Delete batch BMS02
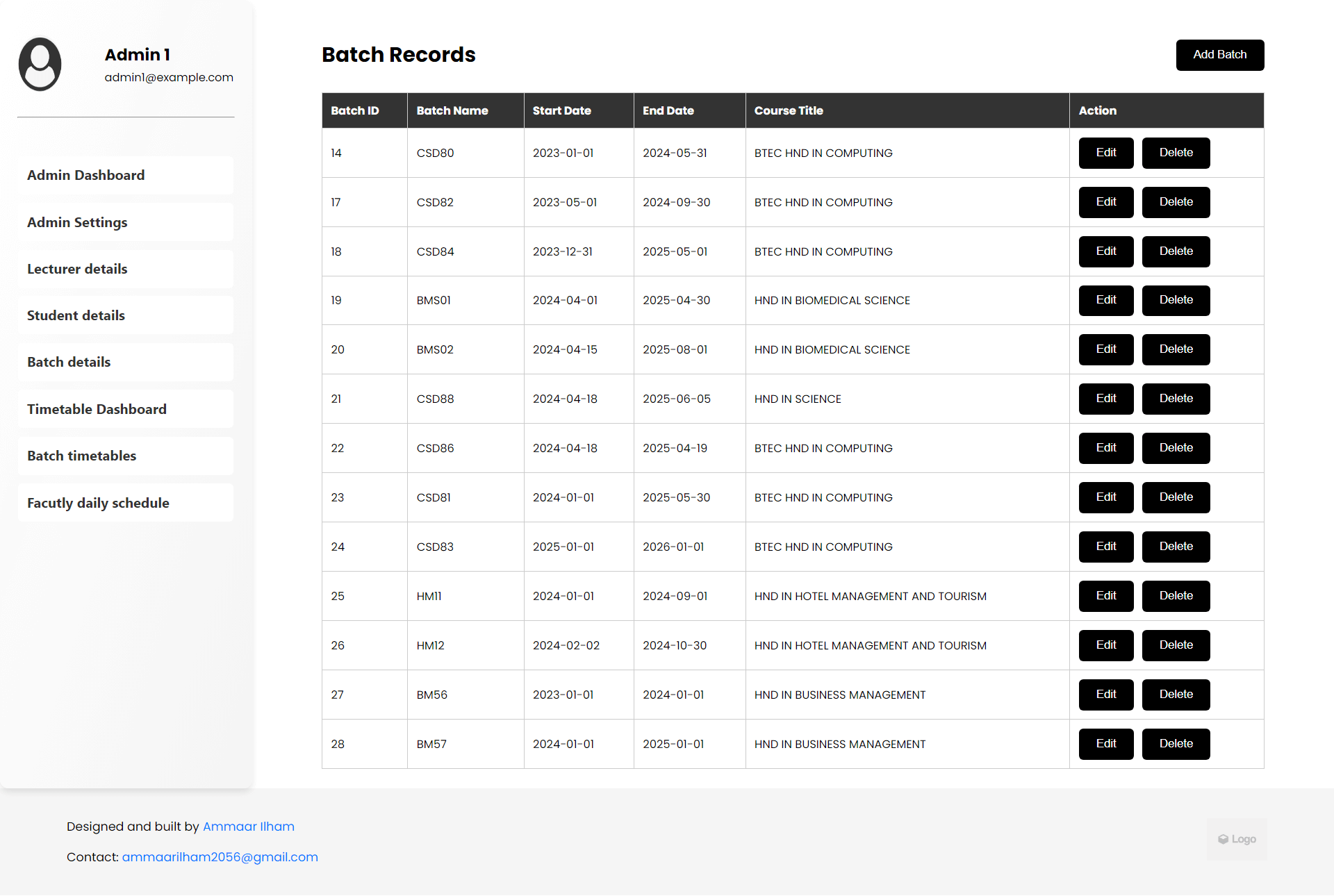 pyautogui.click(x=1176, y=349)
